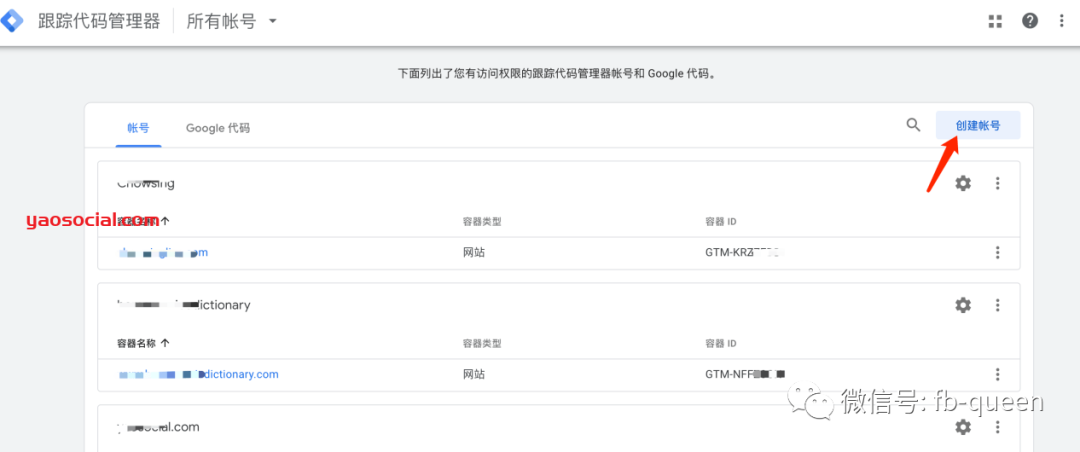Click 容器 ID header in Chowsing account
Viewport: 1080px width, 452px height.
[x=721, y=221]
